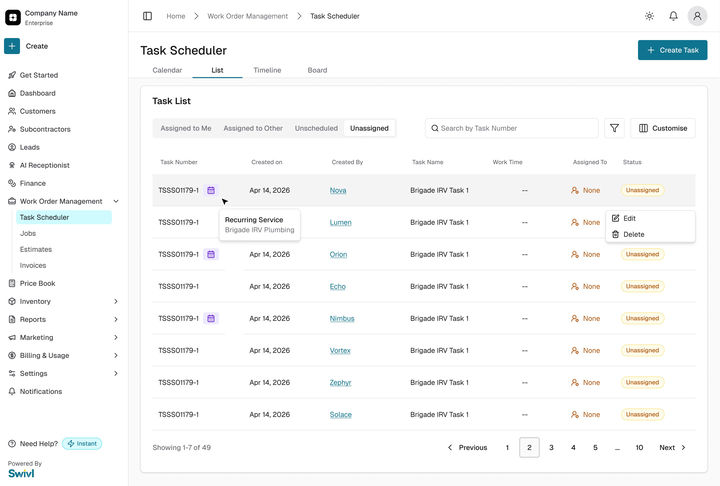
Task: Switch to the Timeline tab
Action: [267, 70]
